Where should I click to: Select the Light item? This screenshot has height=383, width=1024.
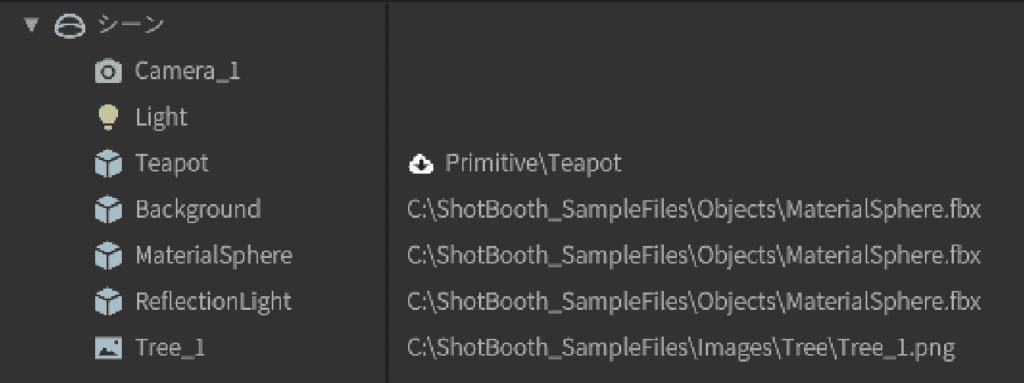point(161,118)
